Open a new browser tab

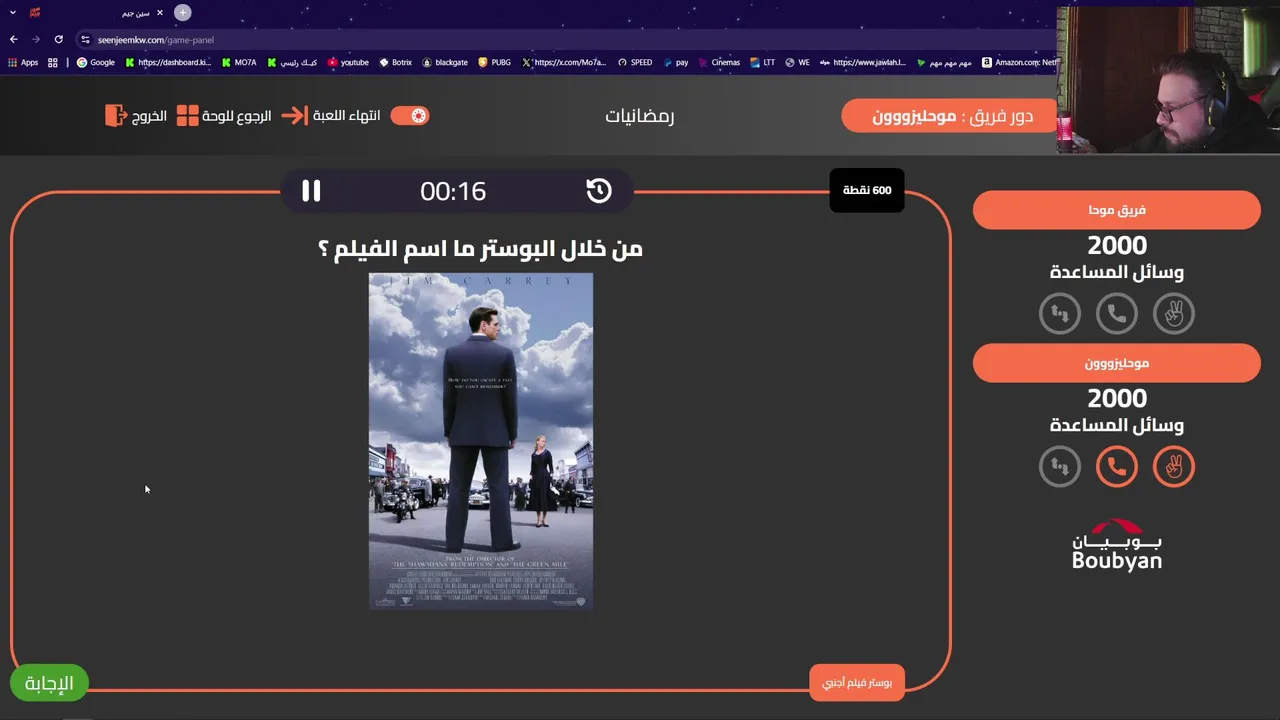pyautogui.click(x=183, y=13)
